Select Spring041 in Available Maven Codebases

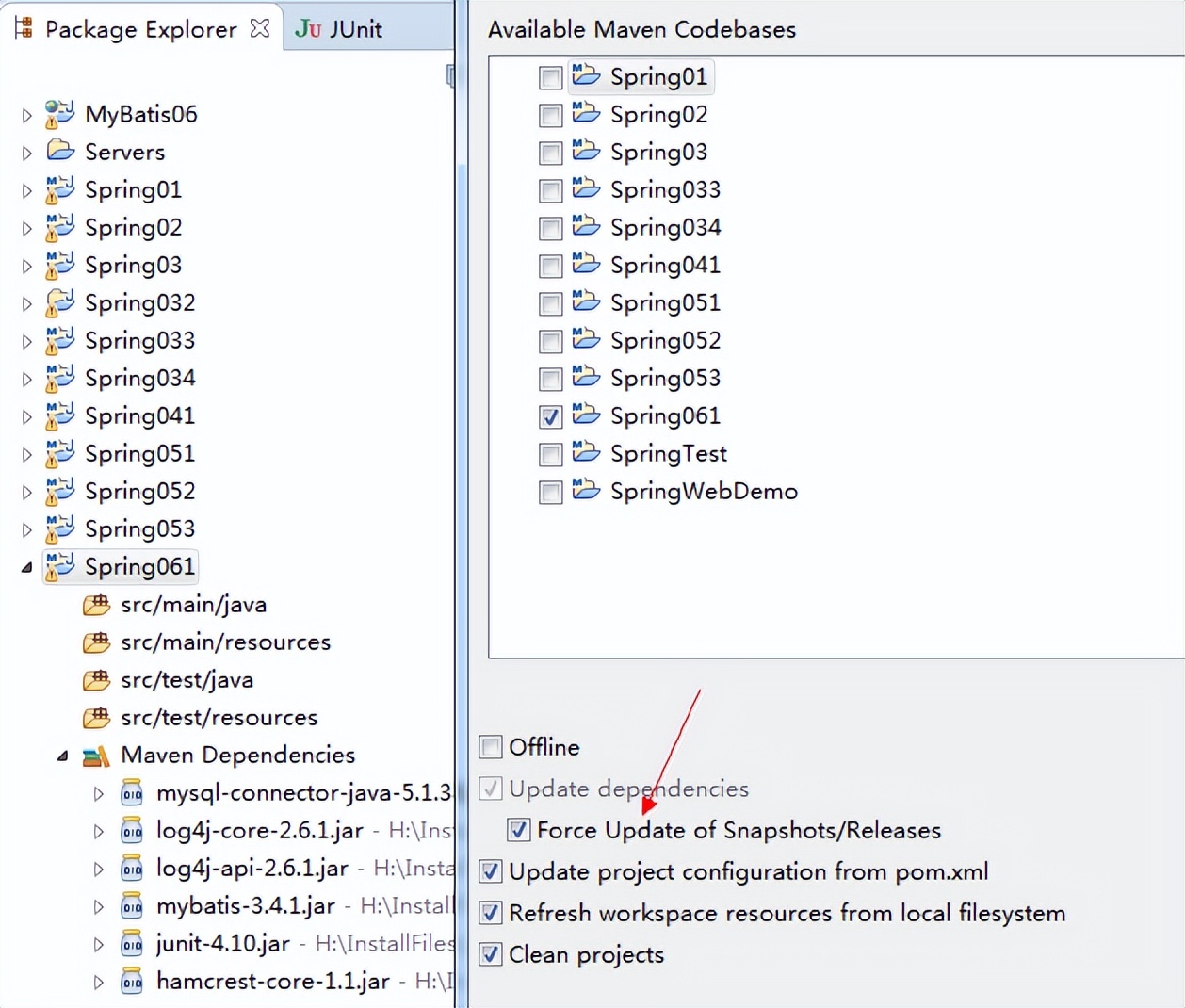pos(665,266)
